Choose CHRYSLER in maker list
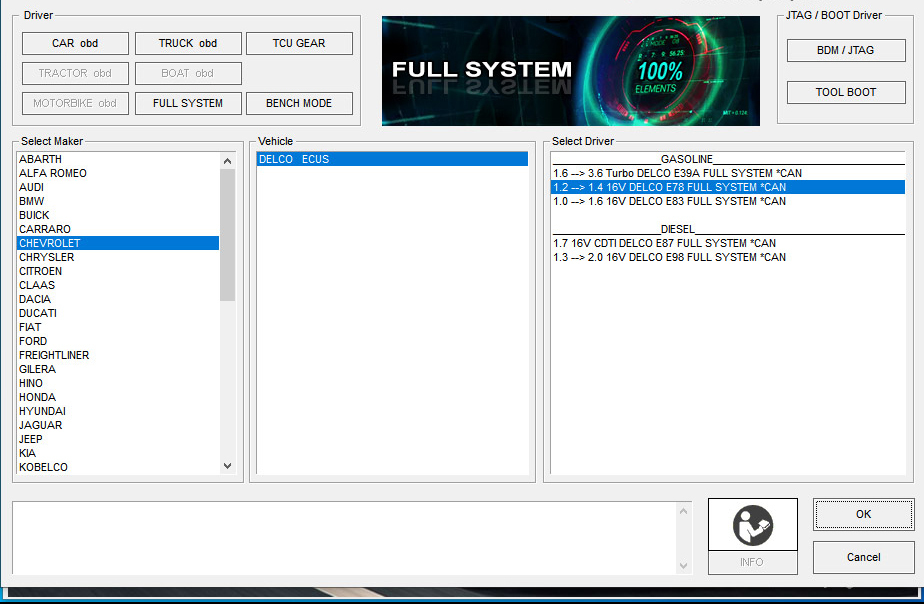924x604 pixels. click(x=118, y=258)
